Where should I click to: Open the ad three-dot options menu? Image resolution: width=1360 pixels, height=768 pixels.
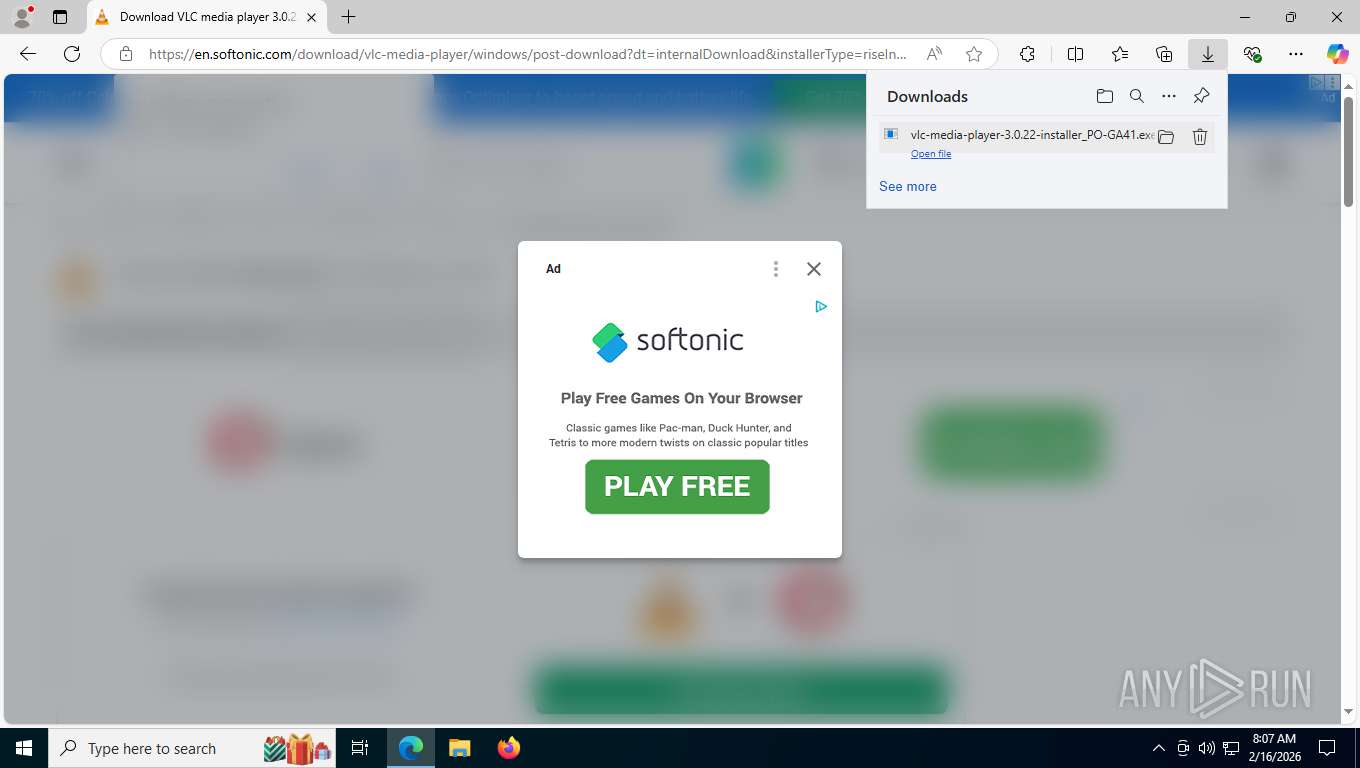pyautogui.click(x=776, y=269)
